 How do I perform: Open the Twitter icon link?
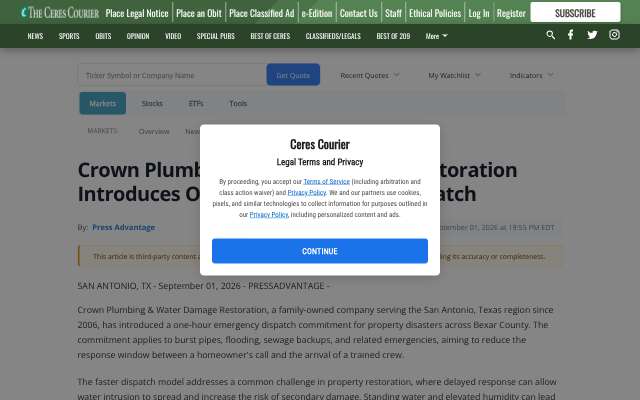tap(592, 35)
